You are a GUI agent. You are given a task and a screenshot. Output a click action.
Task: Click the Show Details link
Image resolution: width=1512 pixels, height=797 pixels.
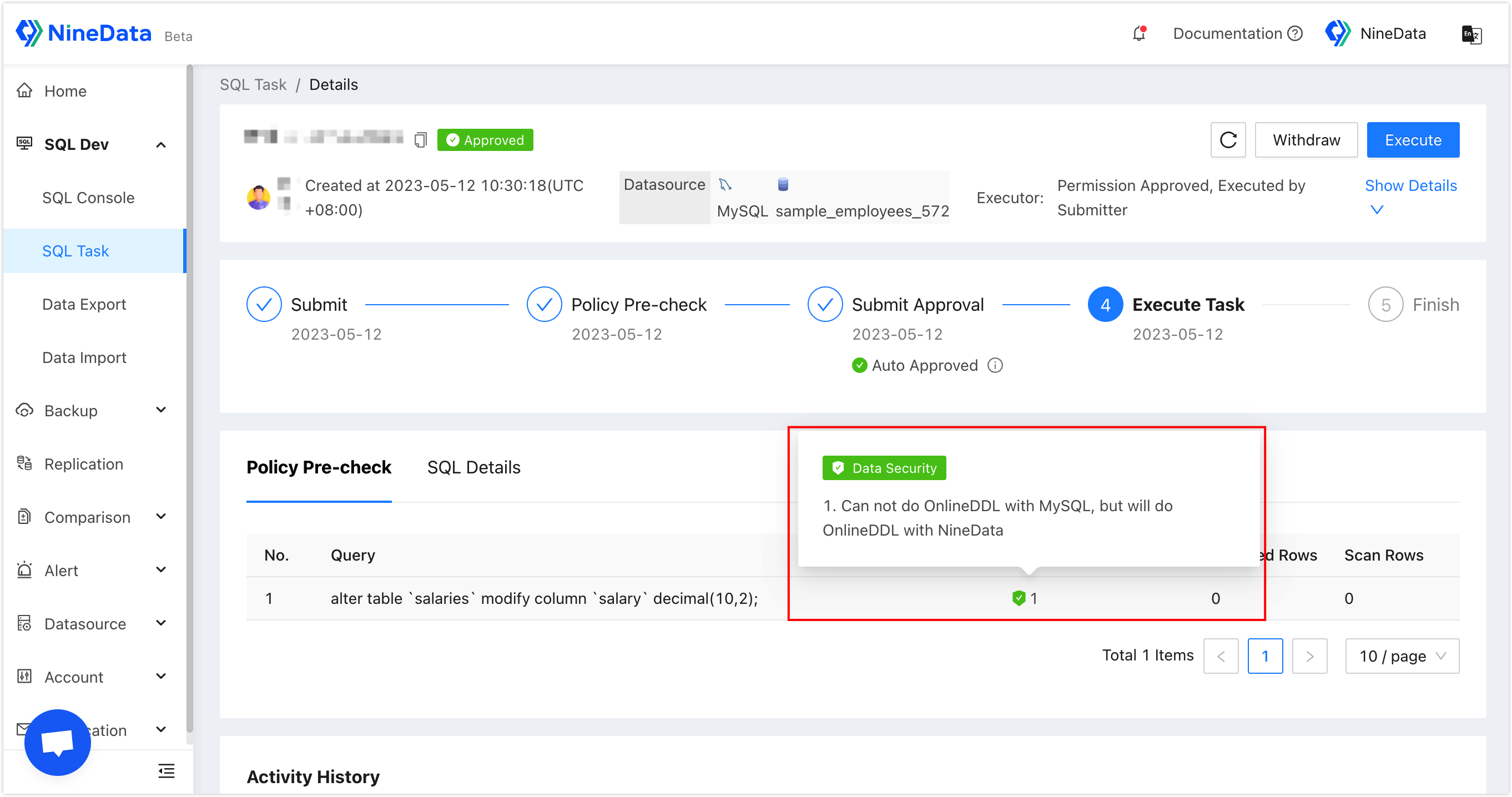[1410, 185]
